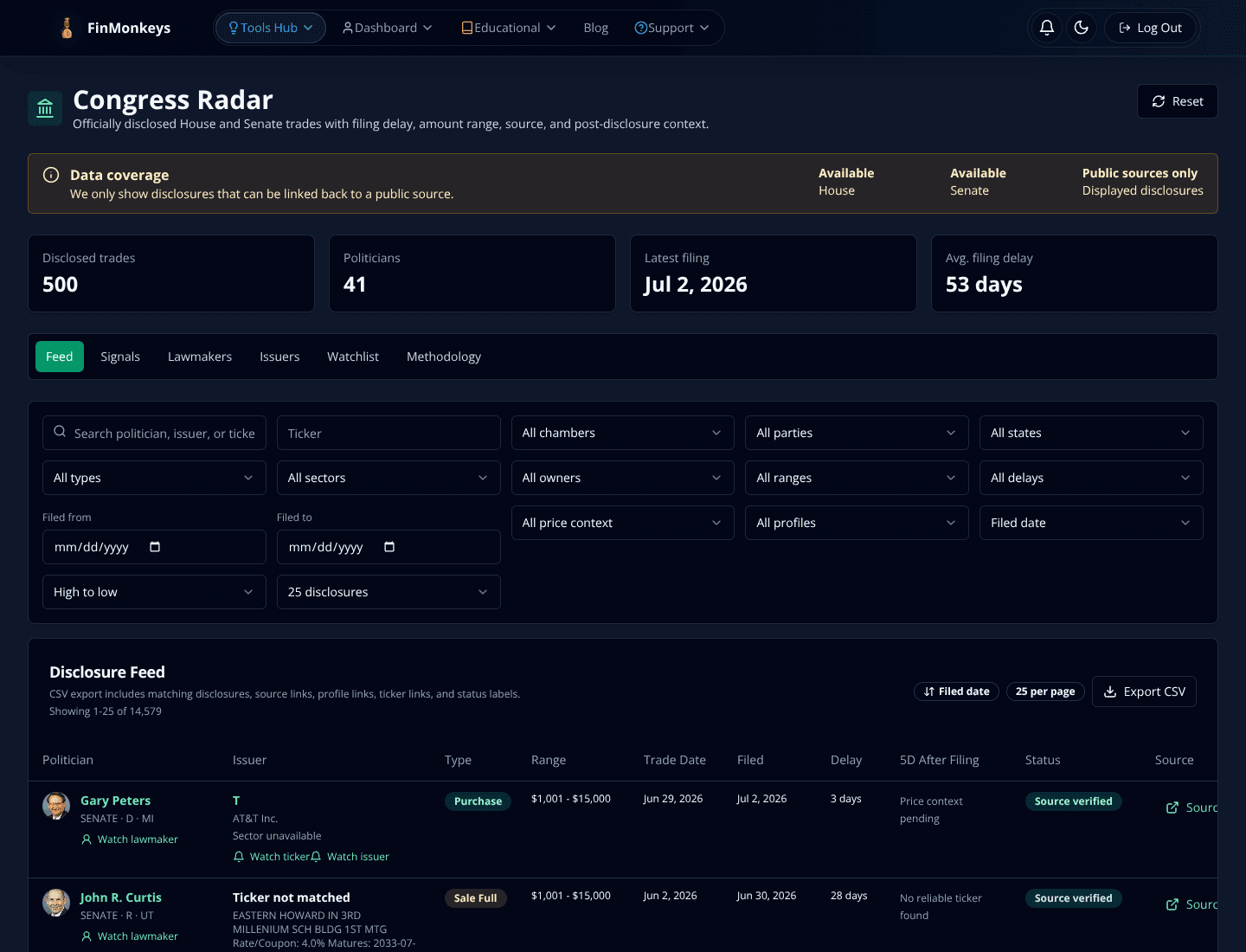
Task: Click the Watch issuer bell for AT&T
Action: [x=316, y=857]
